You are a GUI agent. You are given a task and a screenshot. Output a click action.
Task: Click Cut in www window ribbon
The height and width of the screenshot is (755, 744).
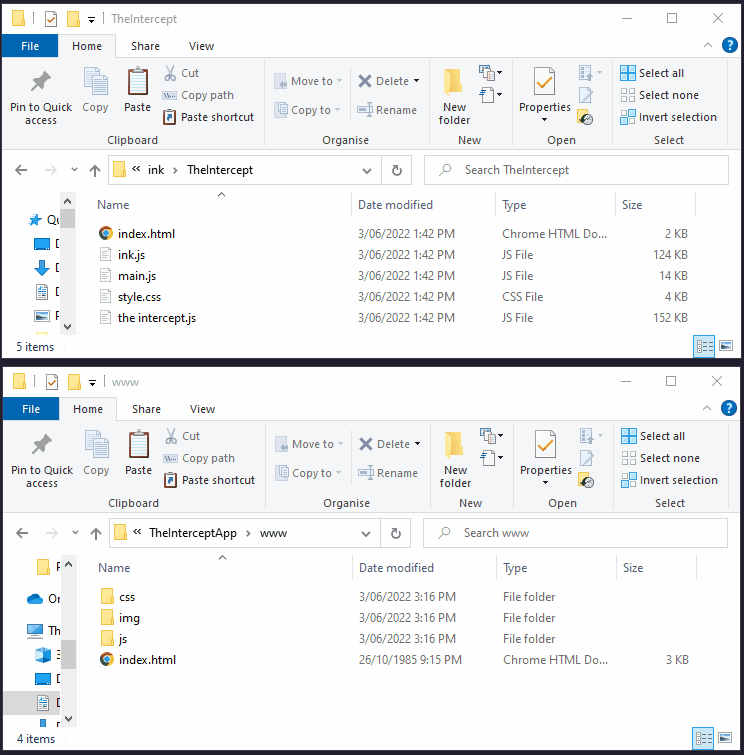pos(183,436)
